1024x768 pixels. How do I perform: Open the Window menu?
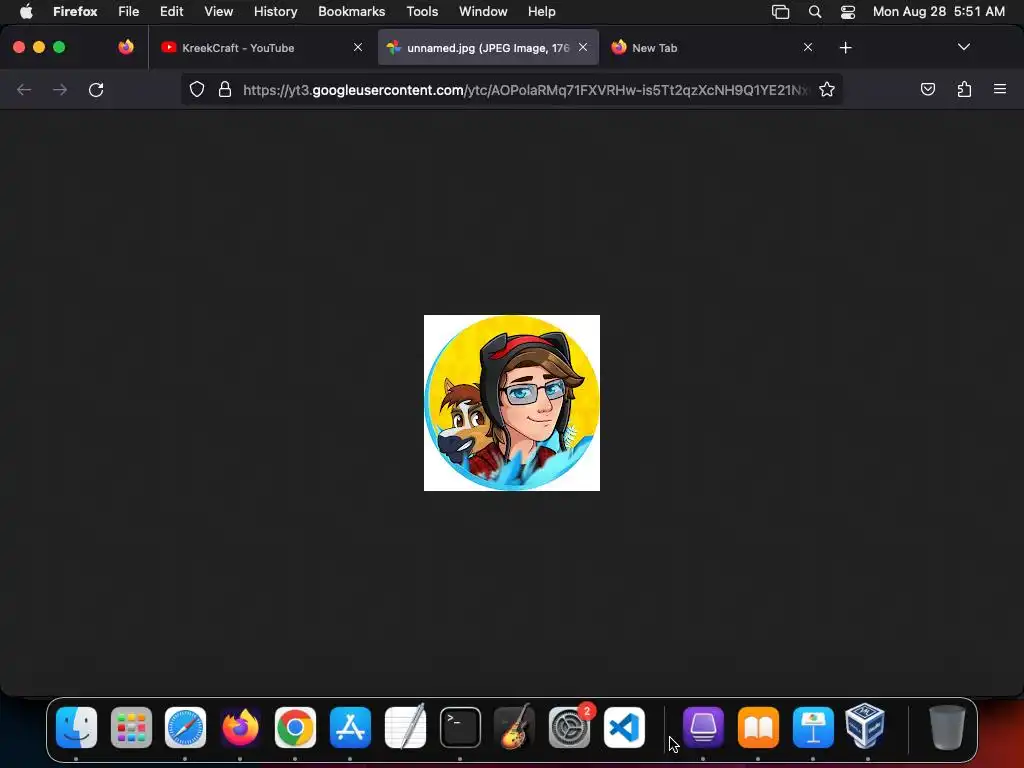483,11
